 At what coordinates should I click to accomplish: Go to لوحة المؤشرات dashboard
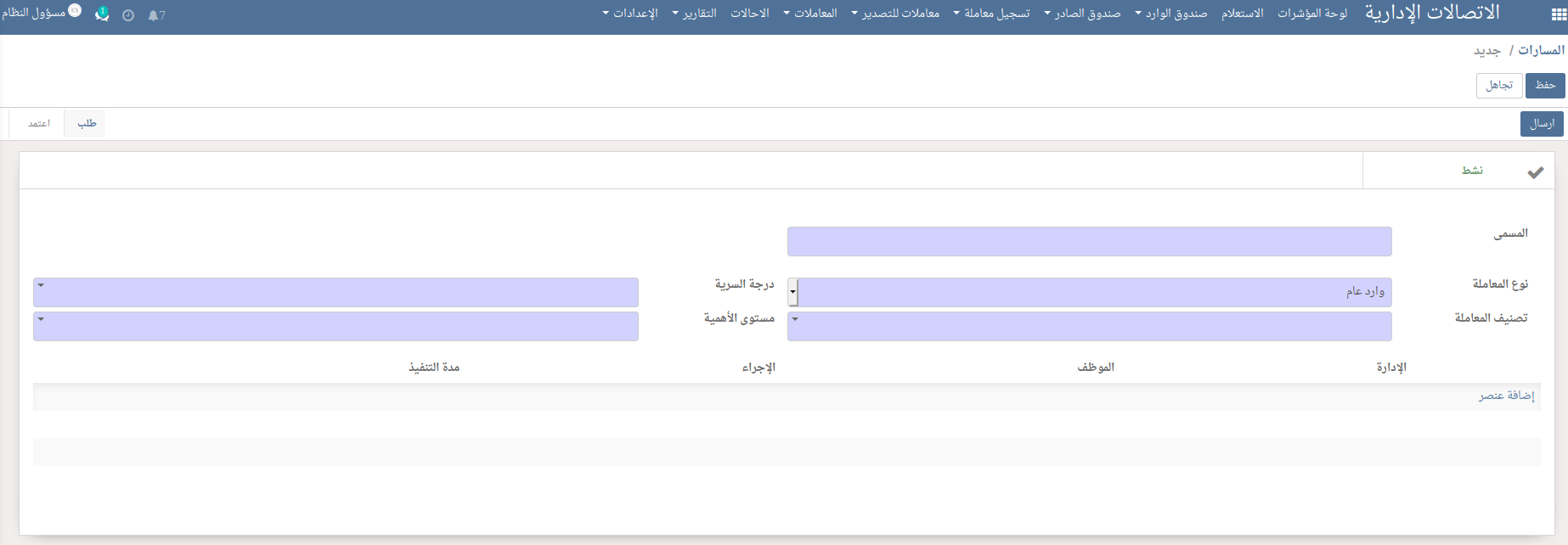[x=1312, y=14]
